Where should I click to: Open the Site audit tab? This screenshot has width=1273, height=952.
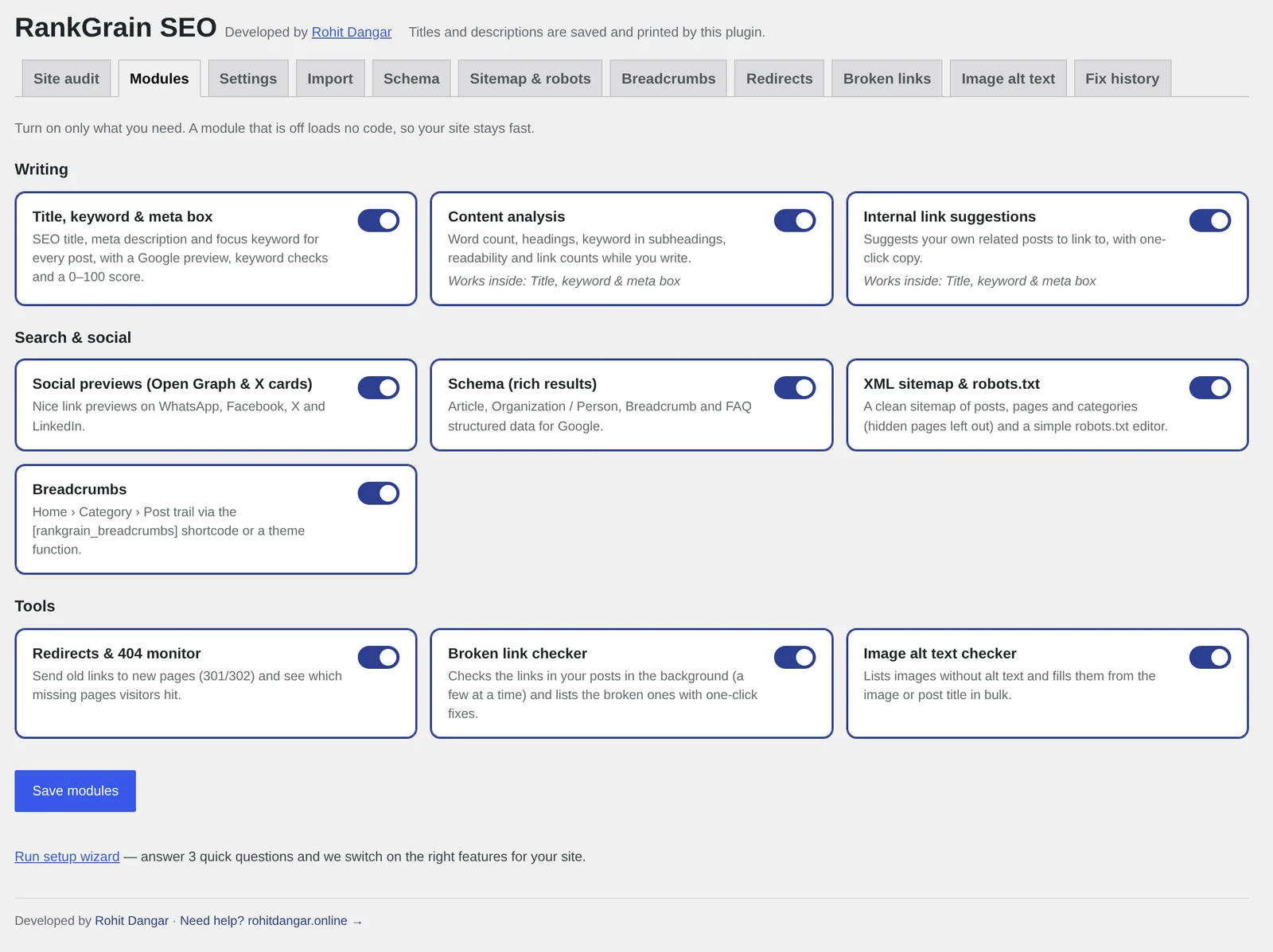[x=66, y=79]
